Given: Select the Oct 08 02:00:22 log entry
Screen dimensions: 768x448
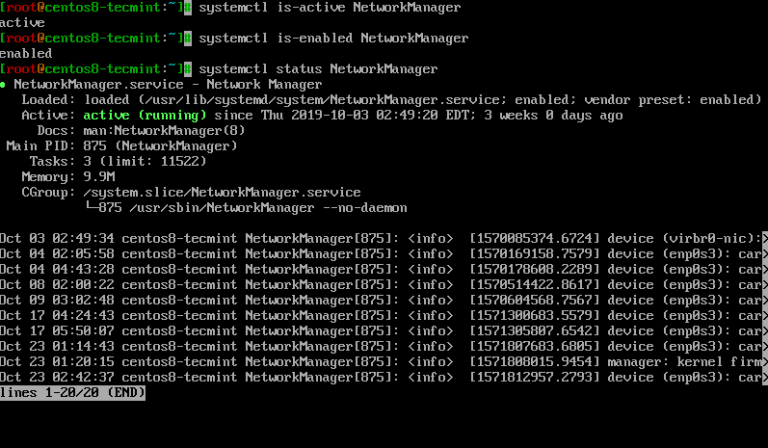Looking at the screenshot, I should (x=57, y=285).
